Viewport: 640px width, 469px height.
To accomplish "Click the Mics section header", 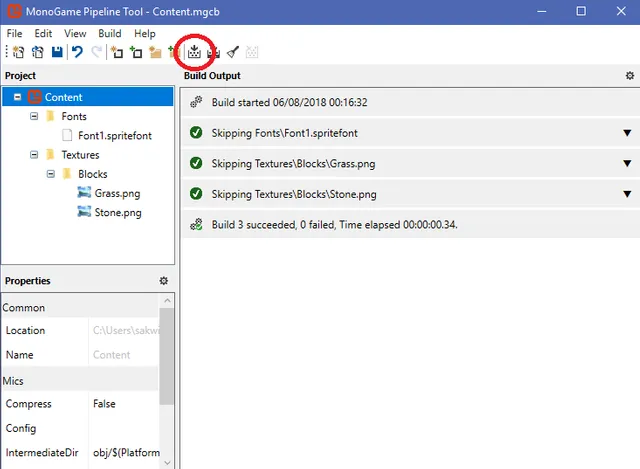I will point(80,381).
